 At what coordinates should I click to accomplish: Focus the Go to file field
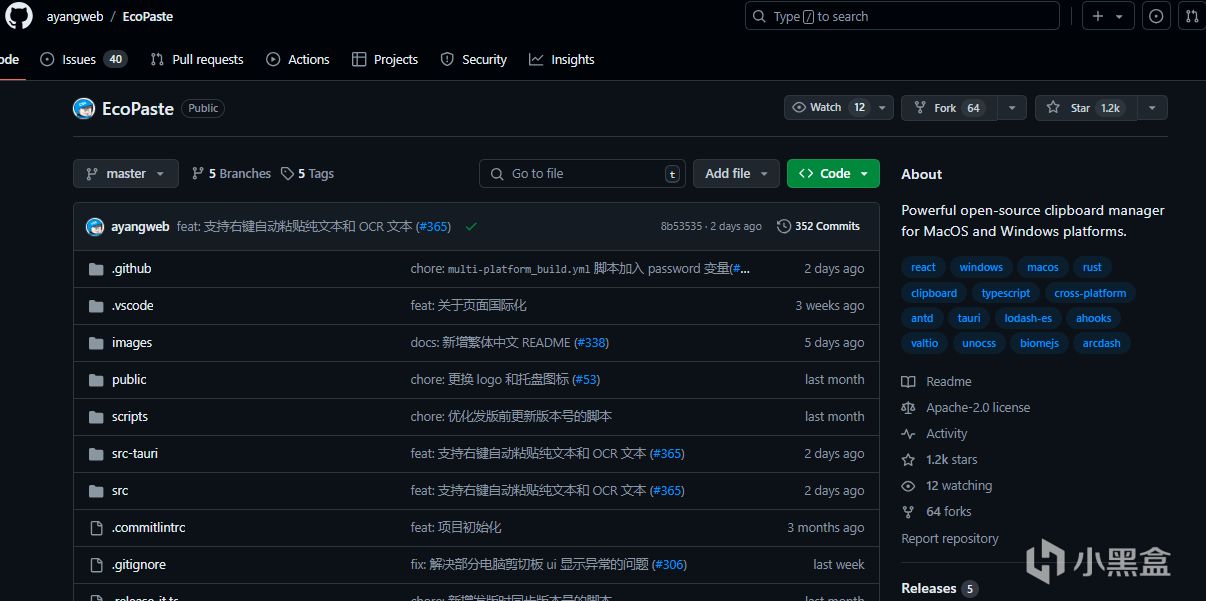pyautogui.click(x=582, y=173)
